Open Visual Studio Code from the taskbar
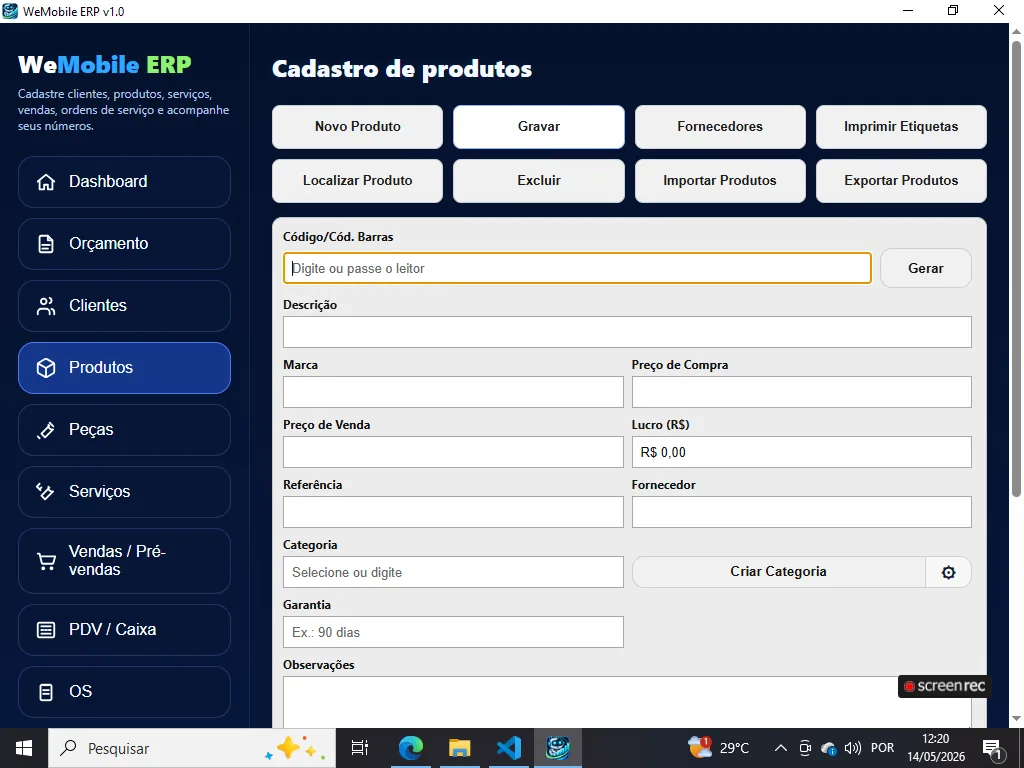The width and height of the screenshot is (1024, 768). pyautogui.click(x=509, y=748)
